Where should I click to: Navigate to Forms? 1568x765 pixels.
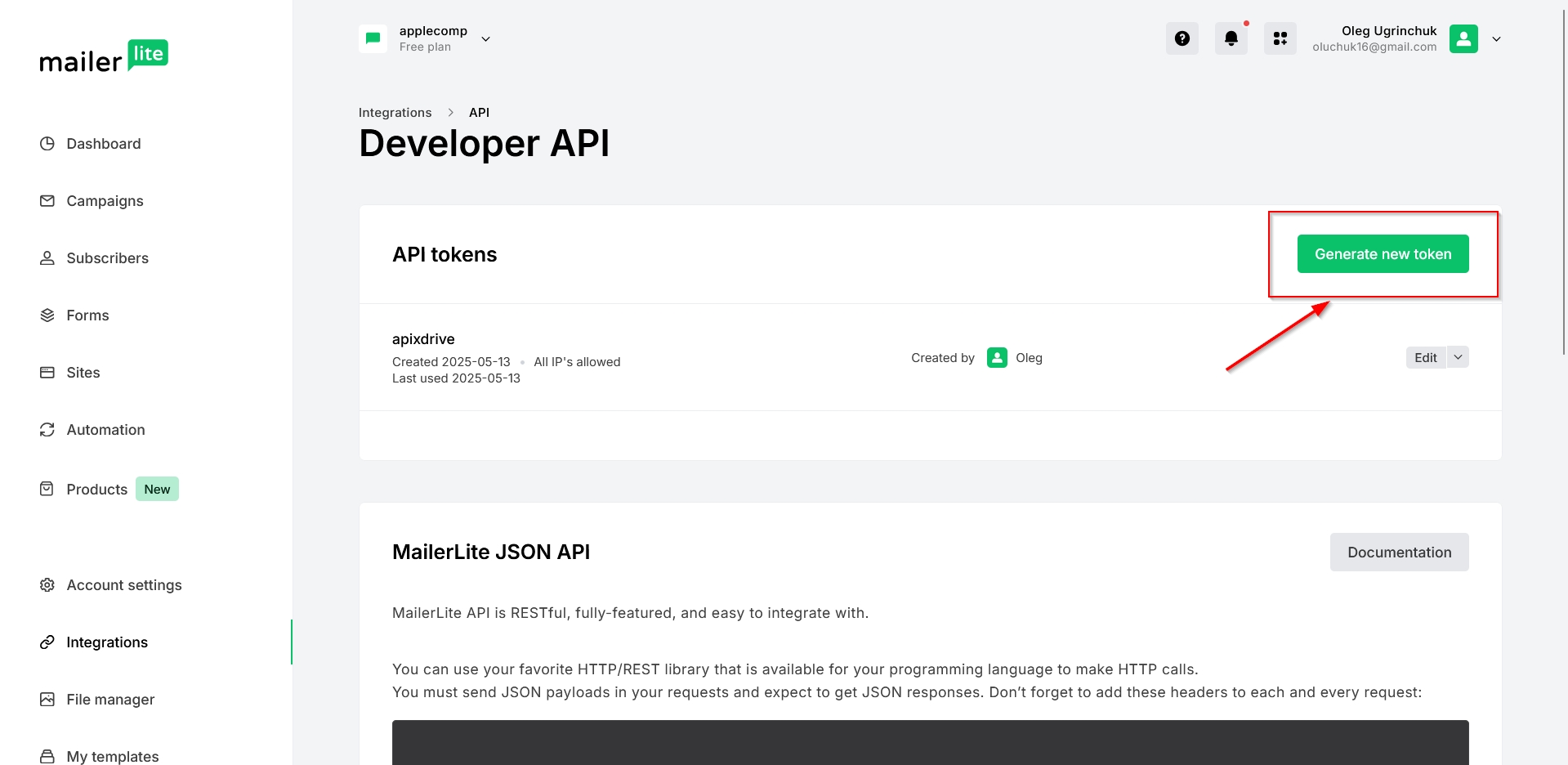click(x=87, y=315)
